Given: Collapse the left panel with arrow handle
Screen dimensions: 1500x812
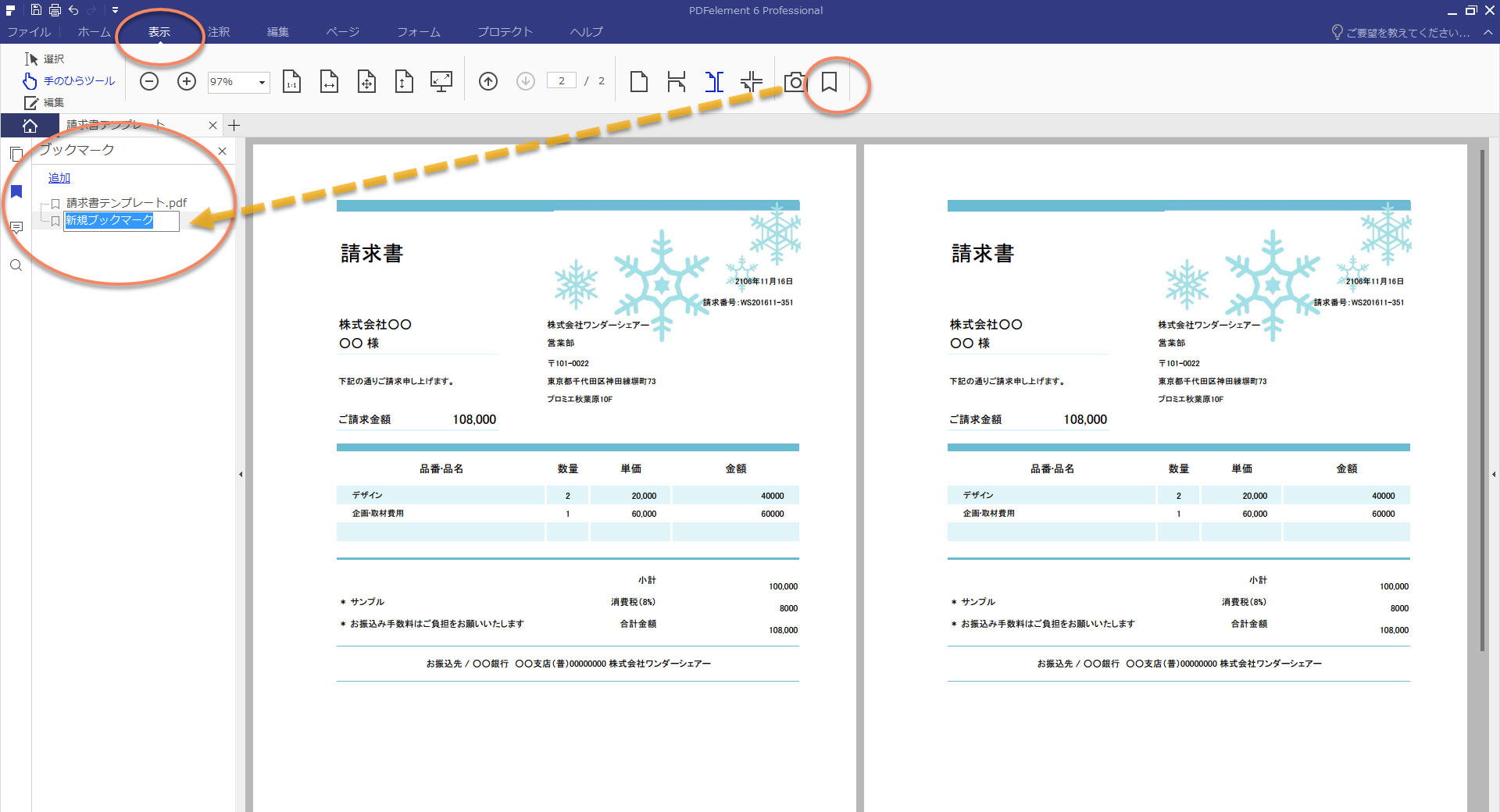Looking at the screenshot, I should (x=241, y=475).
